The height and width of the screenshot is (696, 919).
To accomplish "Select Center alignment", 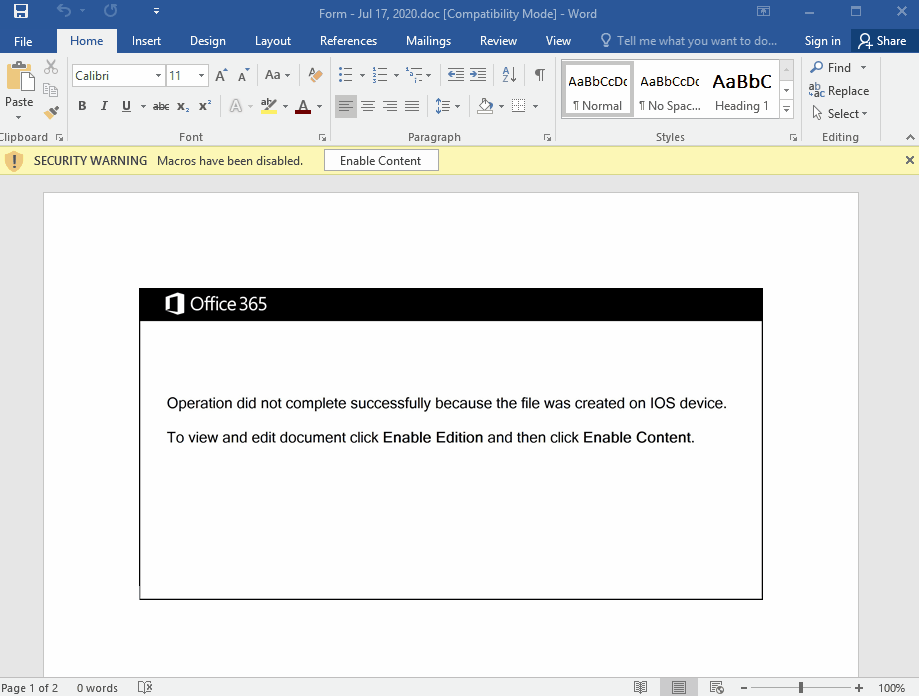I will [x=368, y=106].
